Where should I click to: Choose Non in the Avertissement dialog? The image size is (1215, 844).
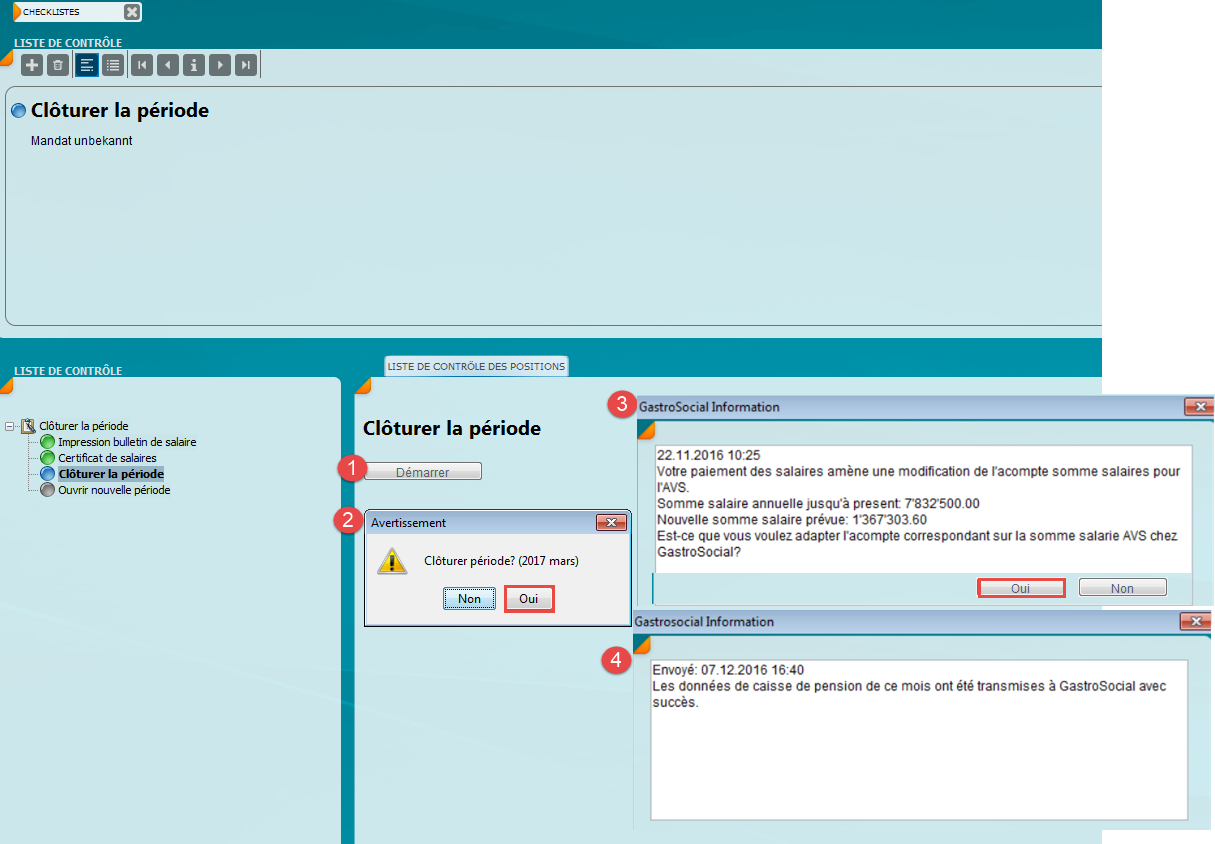coord(469,599)
